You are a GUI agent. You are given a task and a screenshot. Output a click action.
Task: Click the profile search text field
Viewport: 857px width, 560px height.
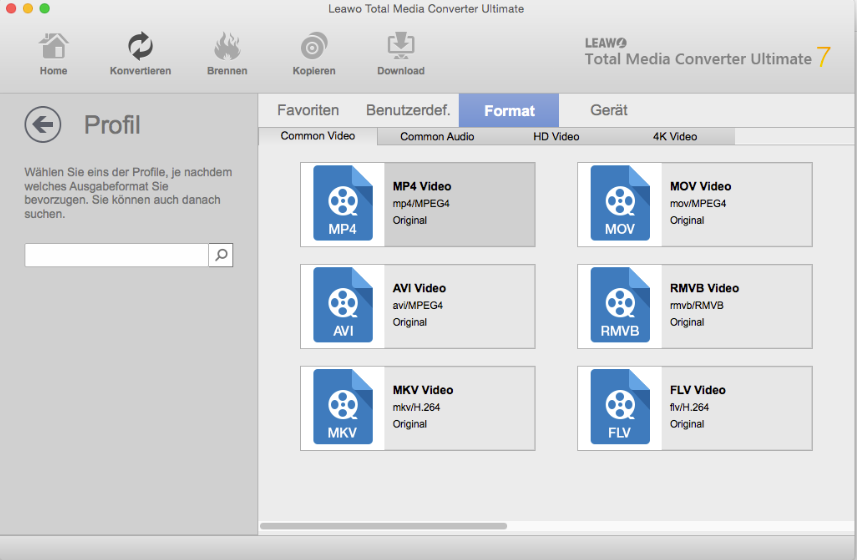[116, 255]
